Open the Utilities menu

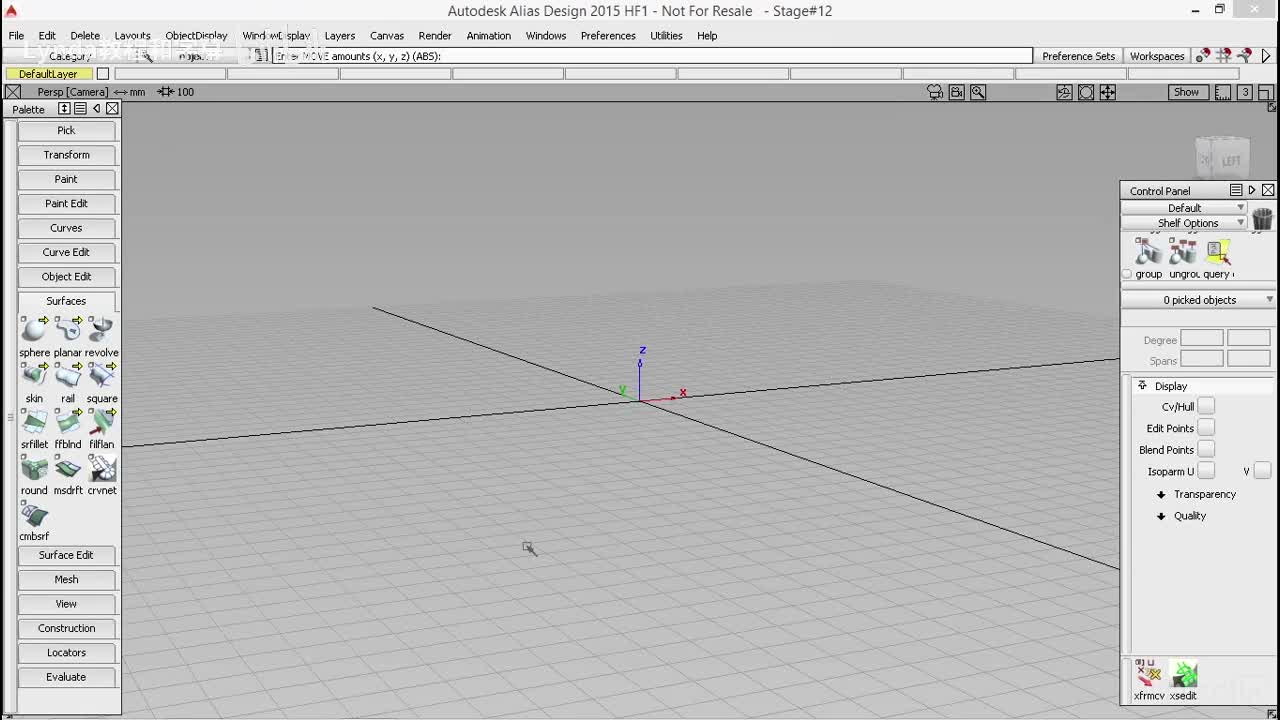click(666, 36)
